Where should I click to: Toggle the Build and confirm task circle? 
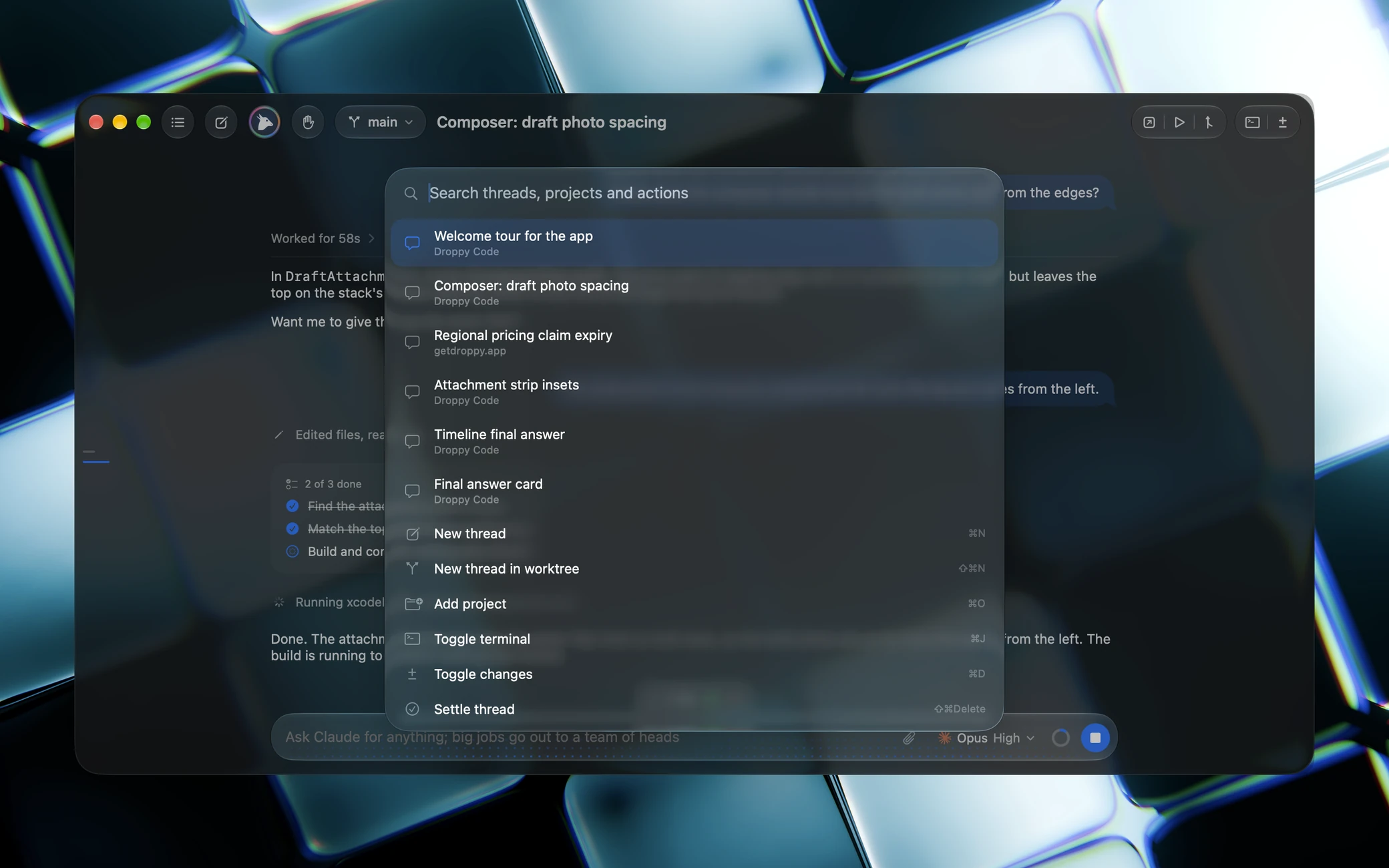[x=292, y=552]
